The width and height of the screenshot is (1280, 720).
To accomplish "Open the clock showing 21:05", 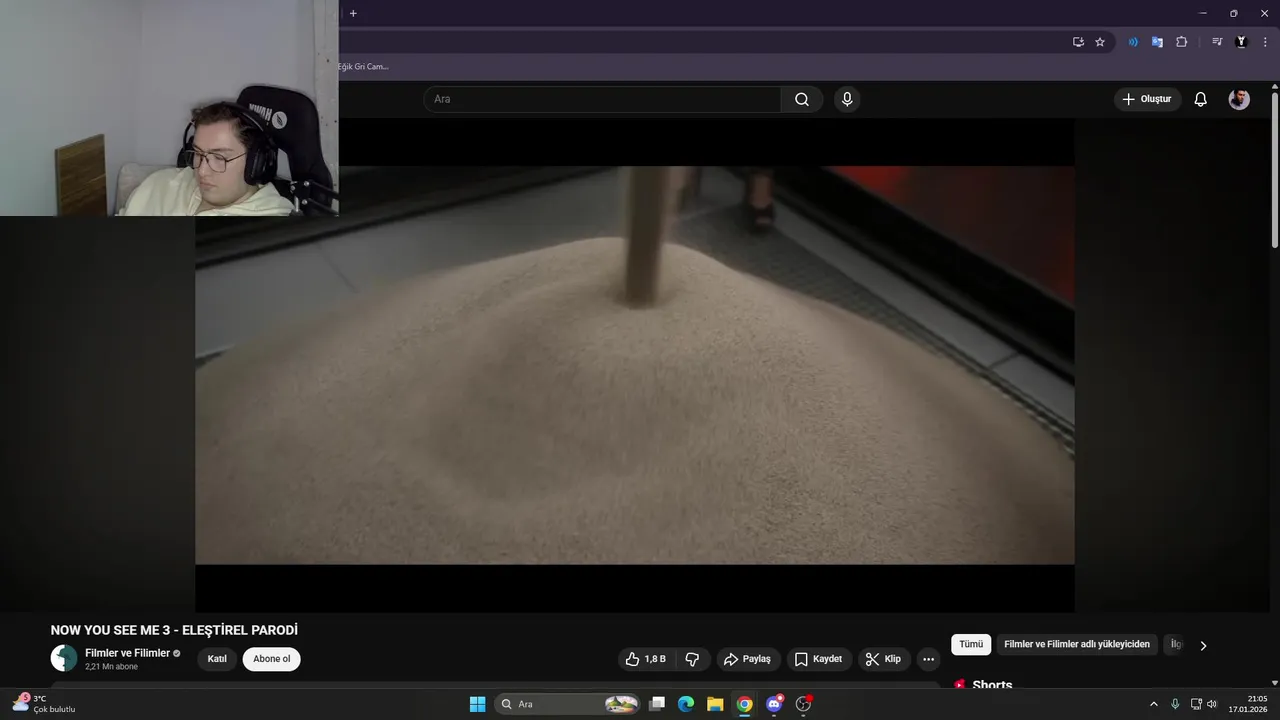I will tap(1249, 704).
